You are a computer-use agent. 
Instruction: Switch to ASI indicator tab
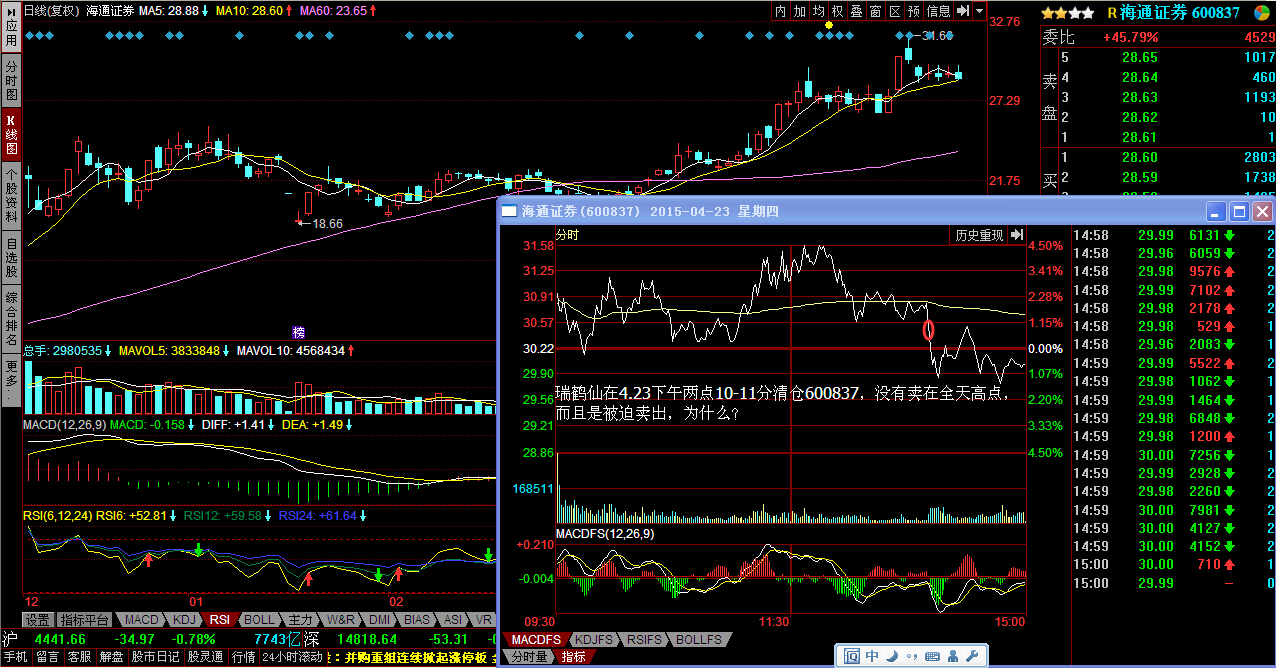pyautogui.click(x=453, y=620)
